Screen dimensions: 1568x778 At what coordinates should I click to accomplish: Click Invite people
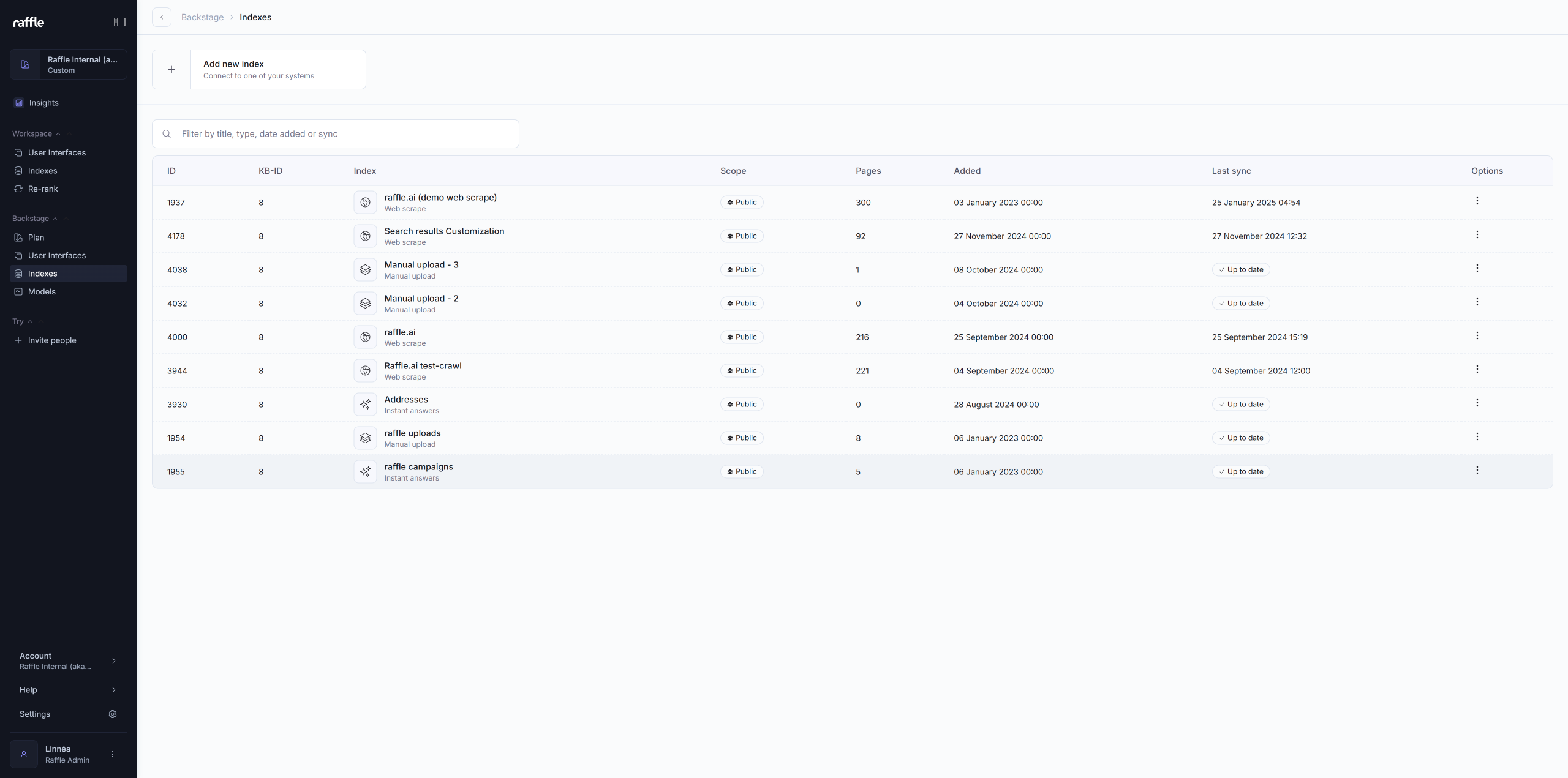(52, 340)
